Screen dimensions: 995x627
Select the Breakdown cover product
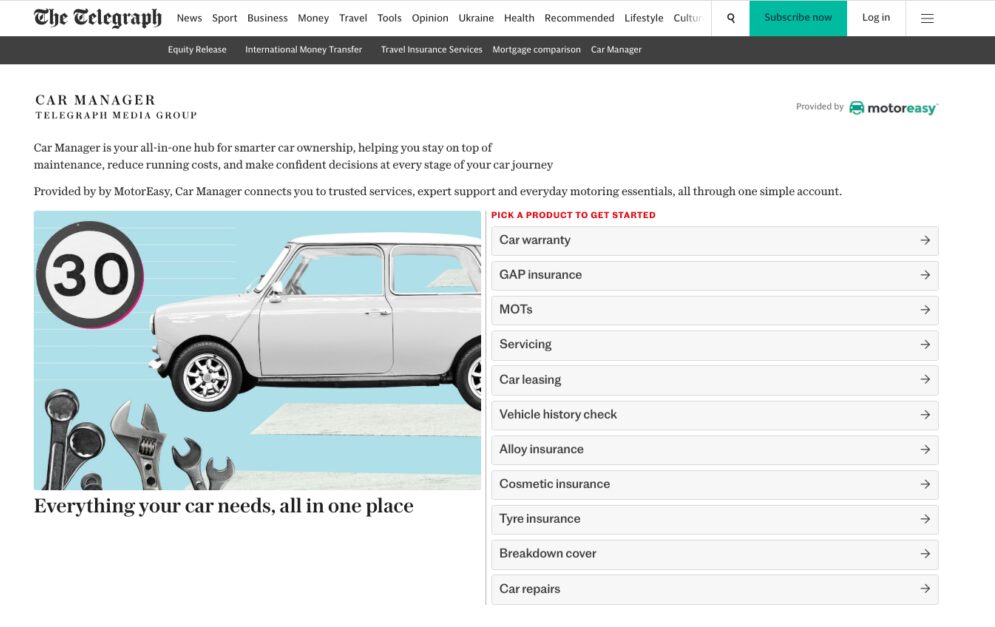[x=715, y=554]
